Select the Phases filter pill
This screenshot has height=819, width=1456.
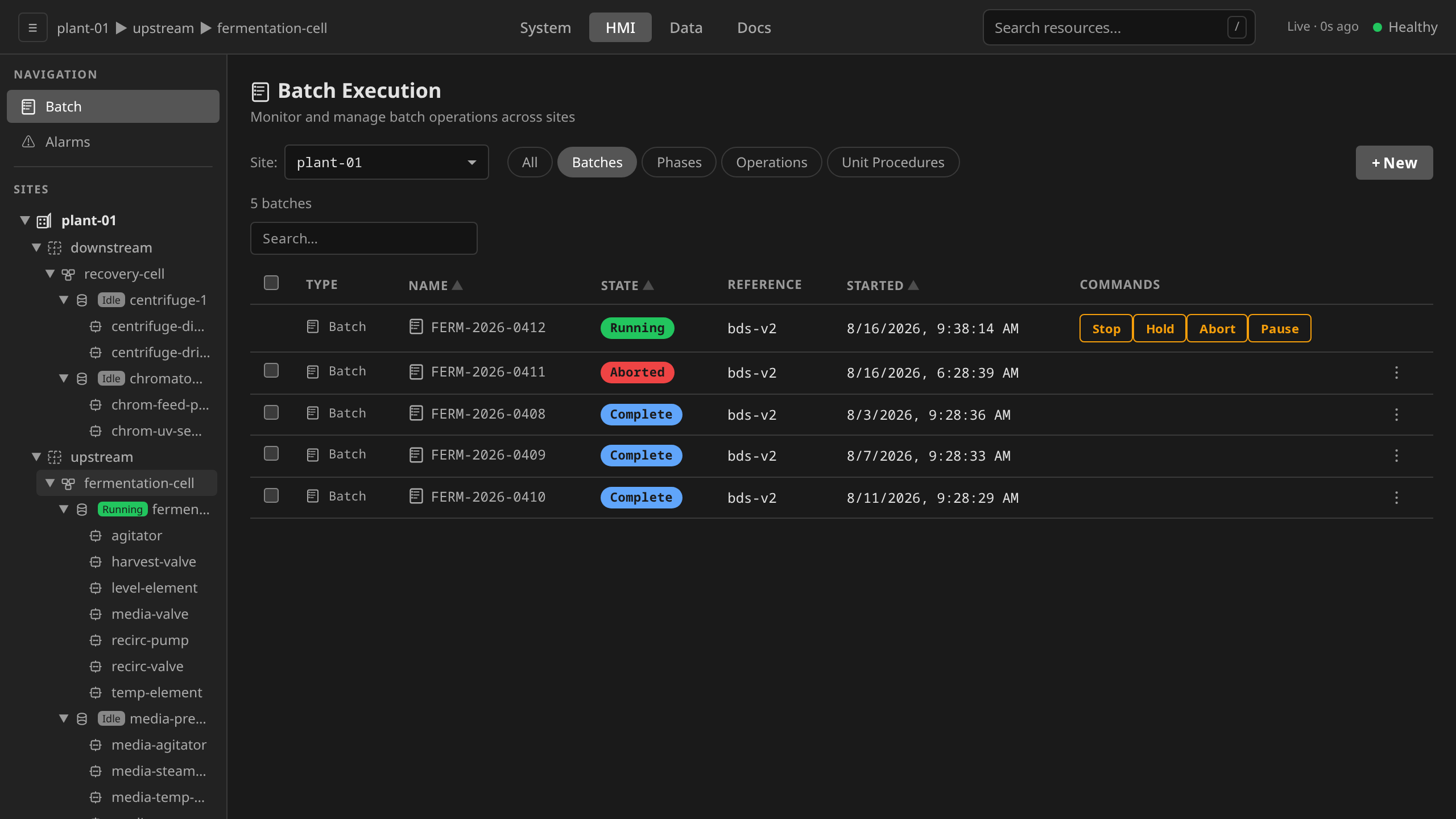tap(679, 162)
